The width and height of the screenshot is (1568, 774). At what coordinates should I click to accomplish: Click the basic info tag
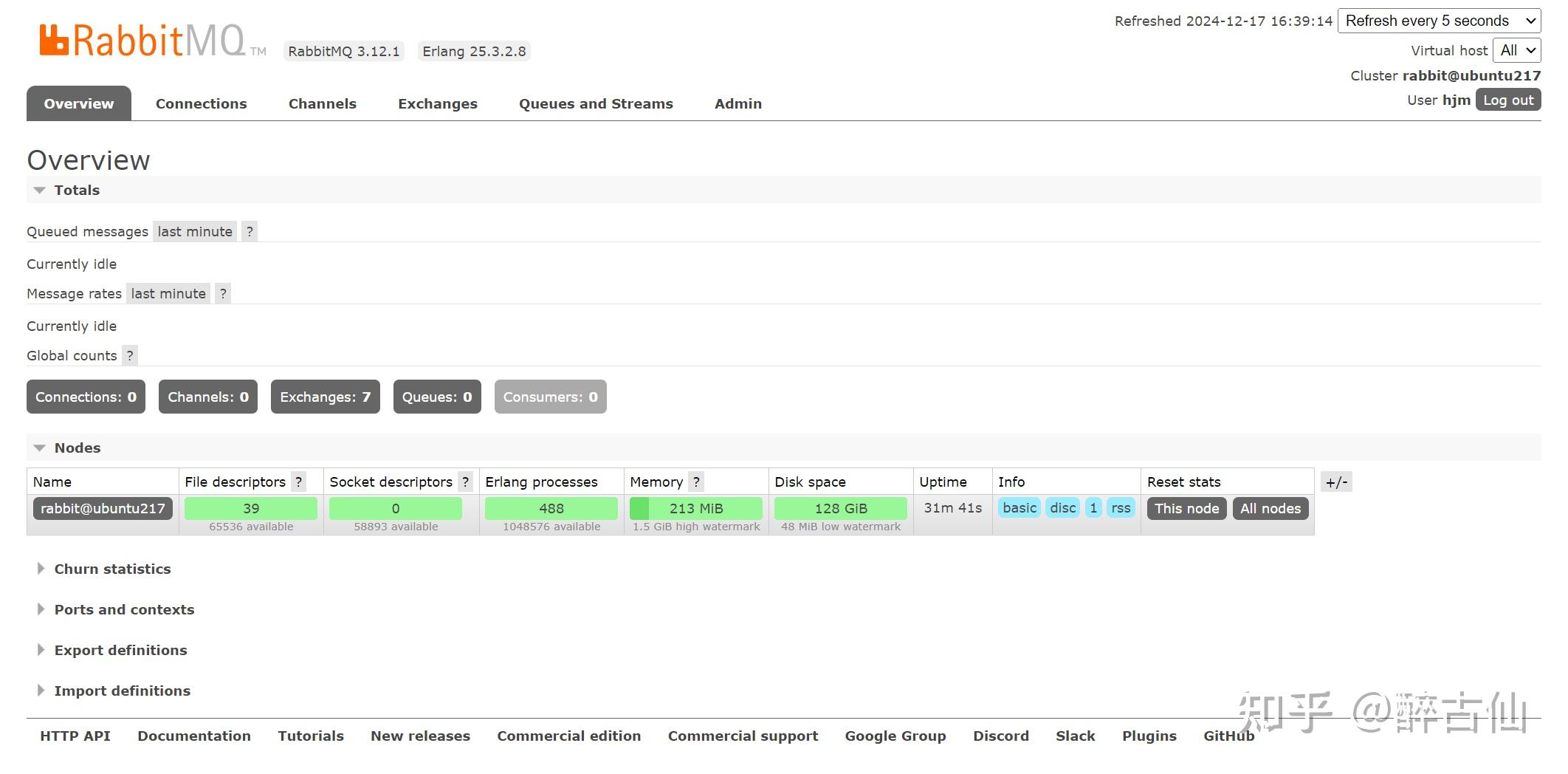[1019, 508]
